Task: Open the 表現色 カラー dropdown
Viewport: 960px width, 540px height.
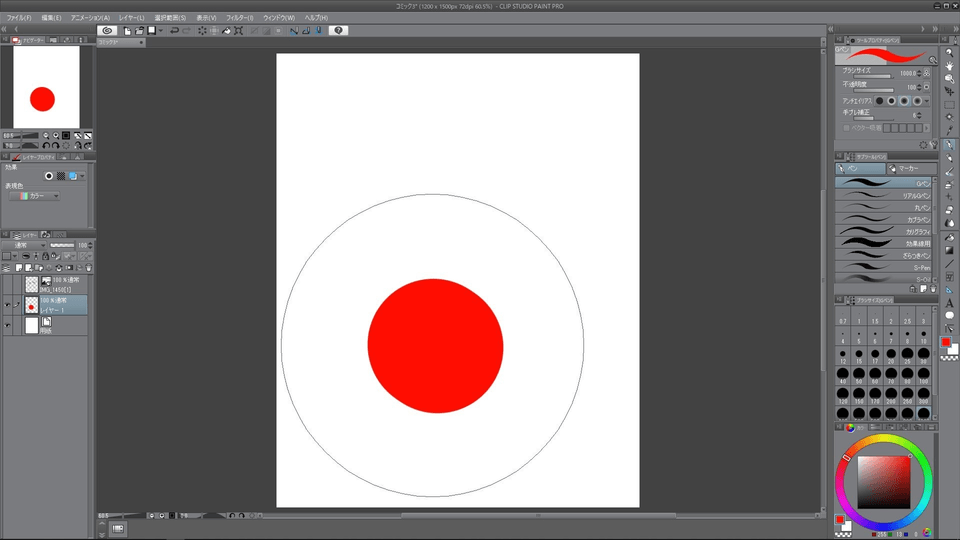Action: [x=35, y=196]
